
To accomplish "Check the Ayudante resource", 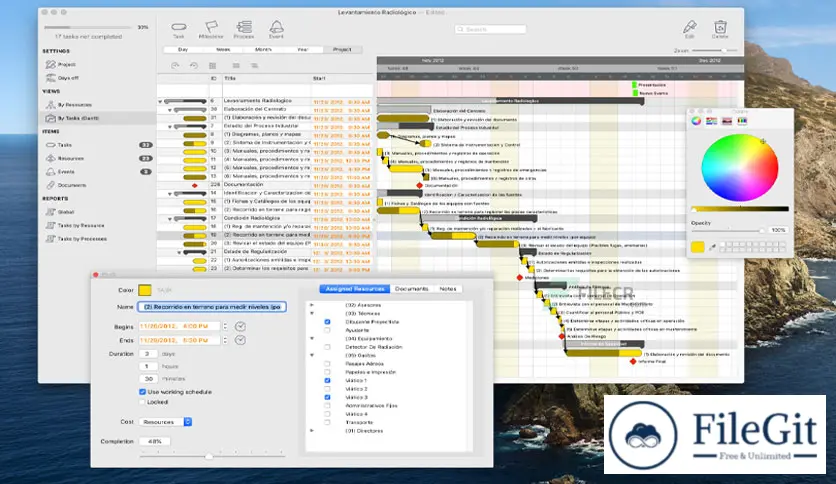I will click(327, 330).
